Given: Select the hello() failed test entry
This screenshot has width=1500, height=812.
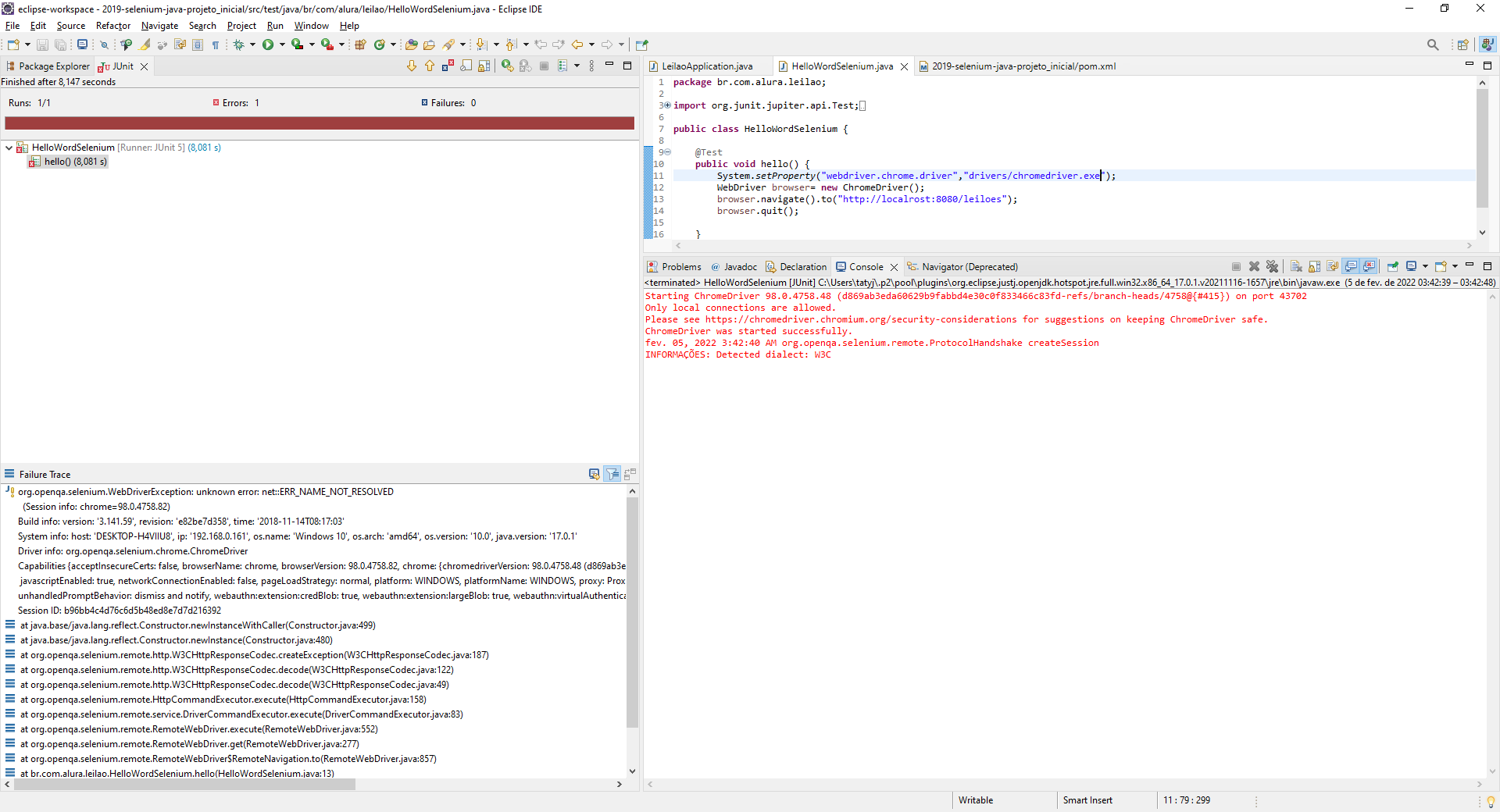Looking at the screenshot, I should click(x=67, y=162).
